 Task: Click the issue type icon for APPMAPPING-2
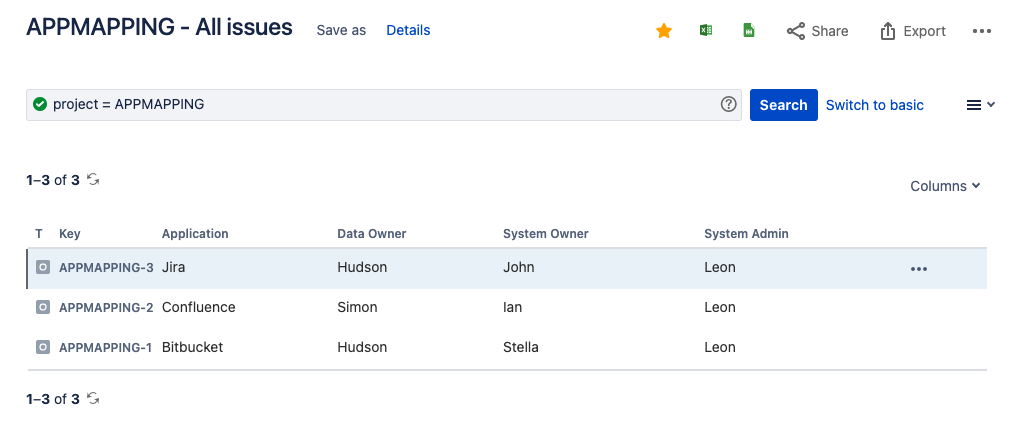[42, 307]
